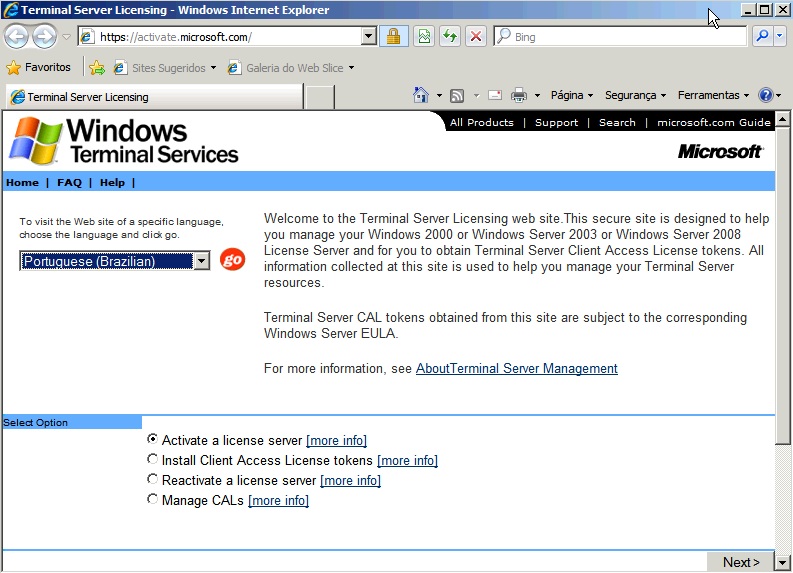This screenshot has width=793, height=573.
Task: Open Galeria do Web Slice item
Action: [291, 68]
